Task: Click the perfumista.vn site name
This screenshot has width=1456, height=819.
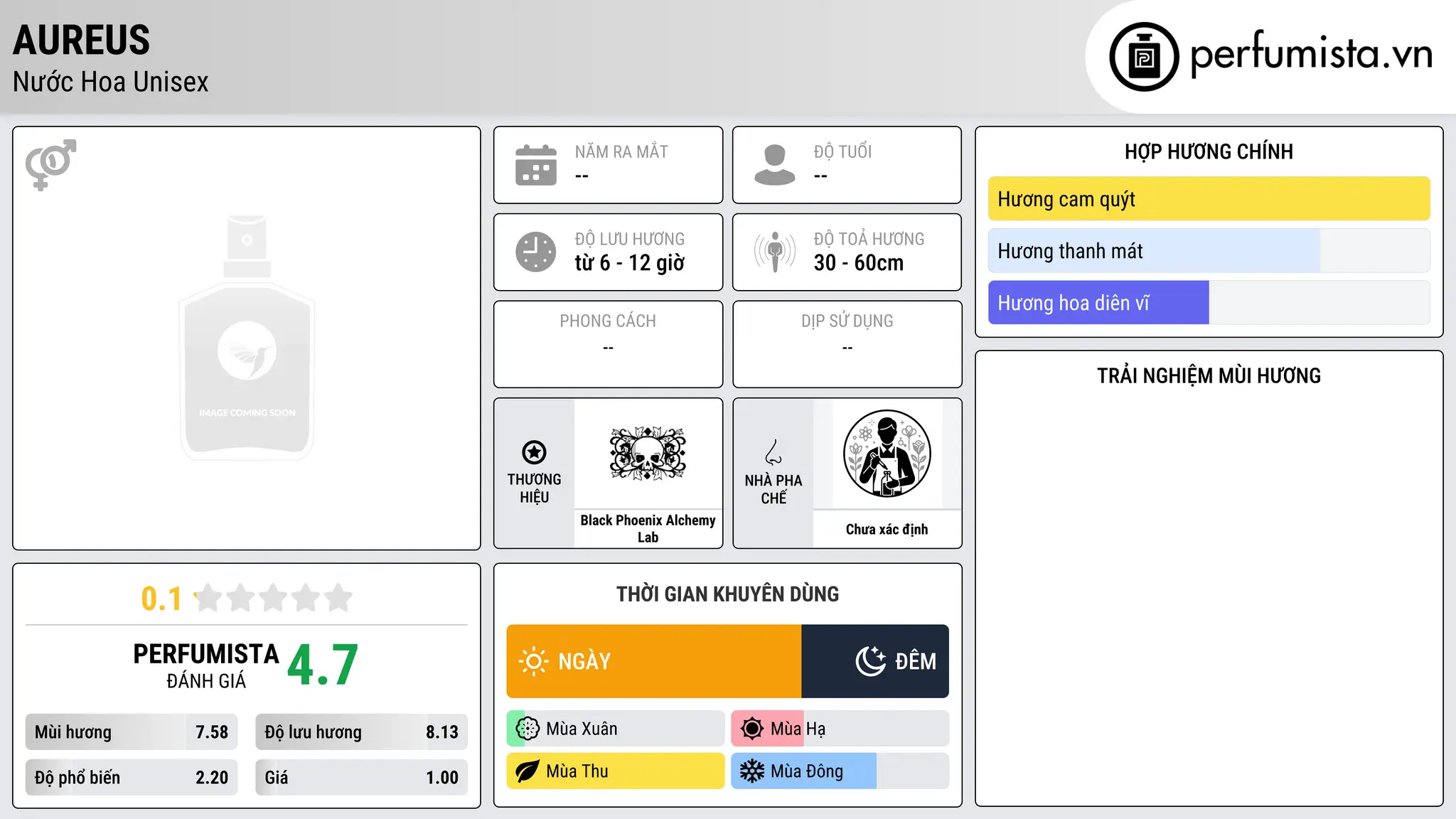Action: pos(1312,54)
